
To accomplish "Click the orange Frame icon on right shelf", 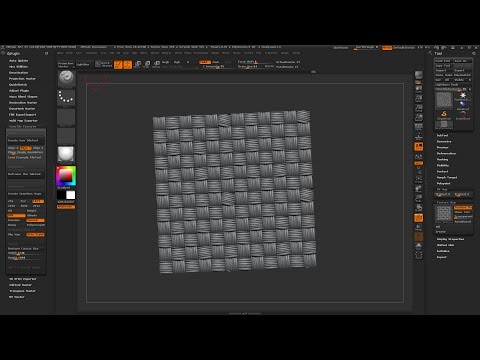I will tap(419, 147).
